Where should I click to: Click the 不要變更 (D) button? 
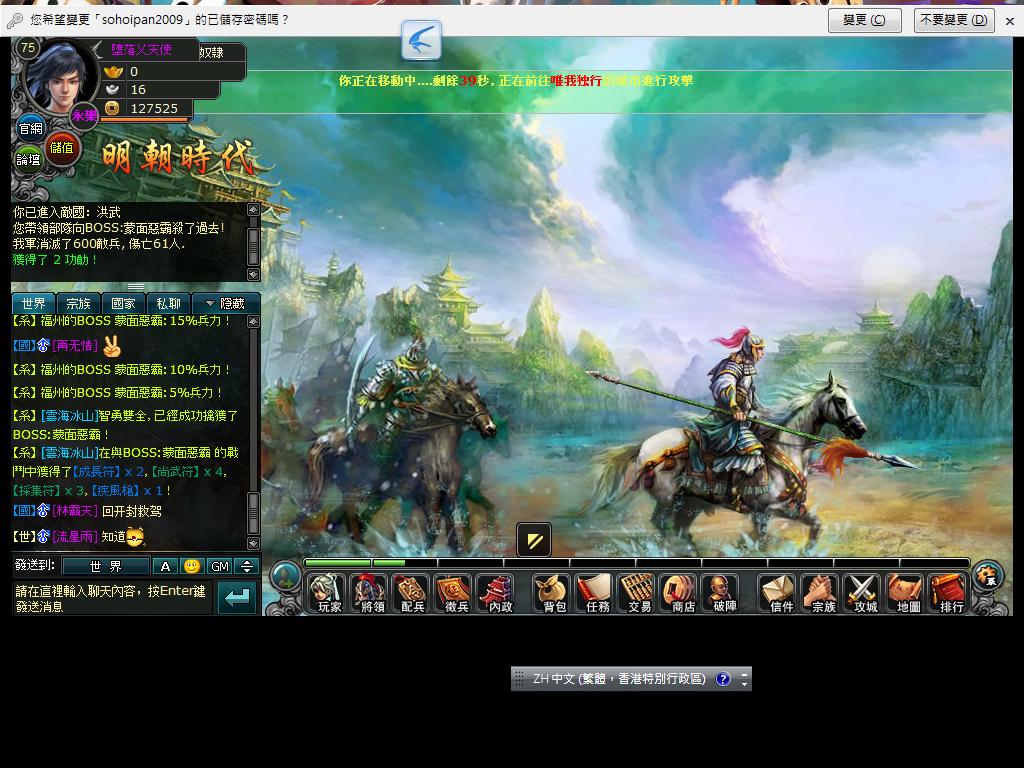point(953,20)
